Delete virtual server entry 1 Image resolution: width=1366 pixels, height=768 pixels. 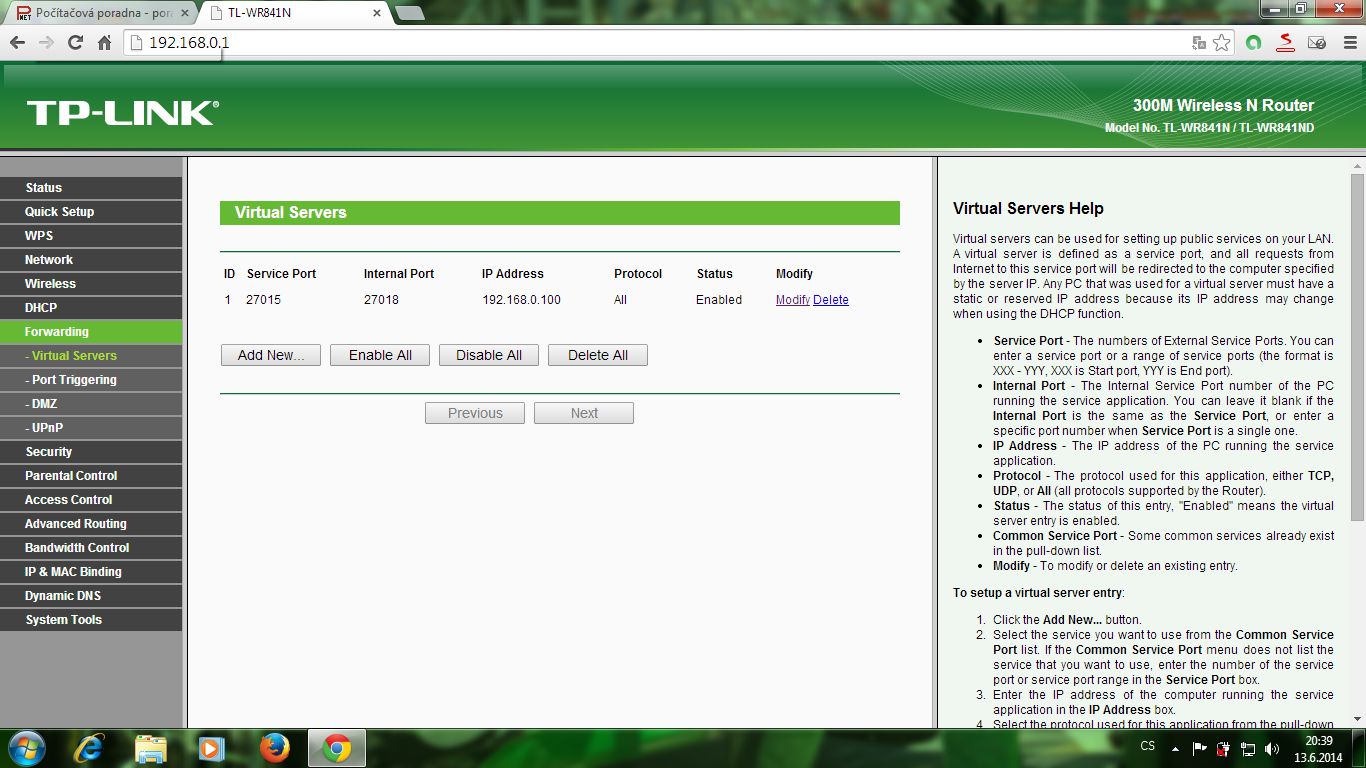coord(831,300)
